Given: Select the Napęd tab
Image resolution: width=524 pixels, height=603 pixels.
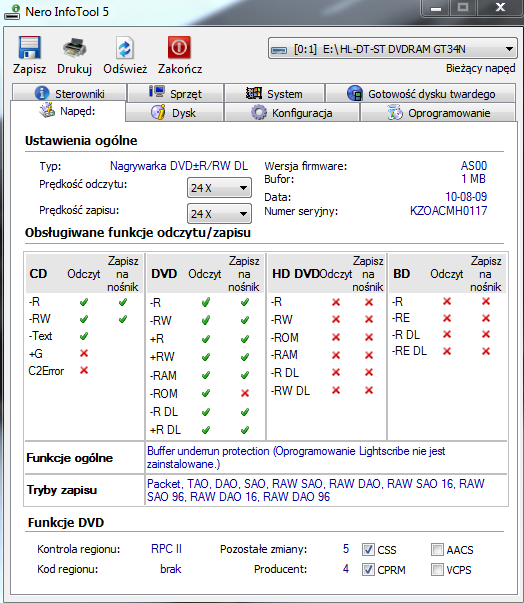Looking at the screenshot, I should (x=68, y=111).
